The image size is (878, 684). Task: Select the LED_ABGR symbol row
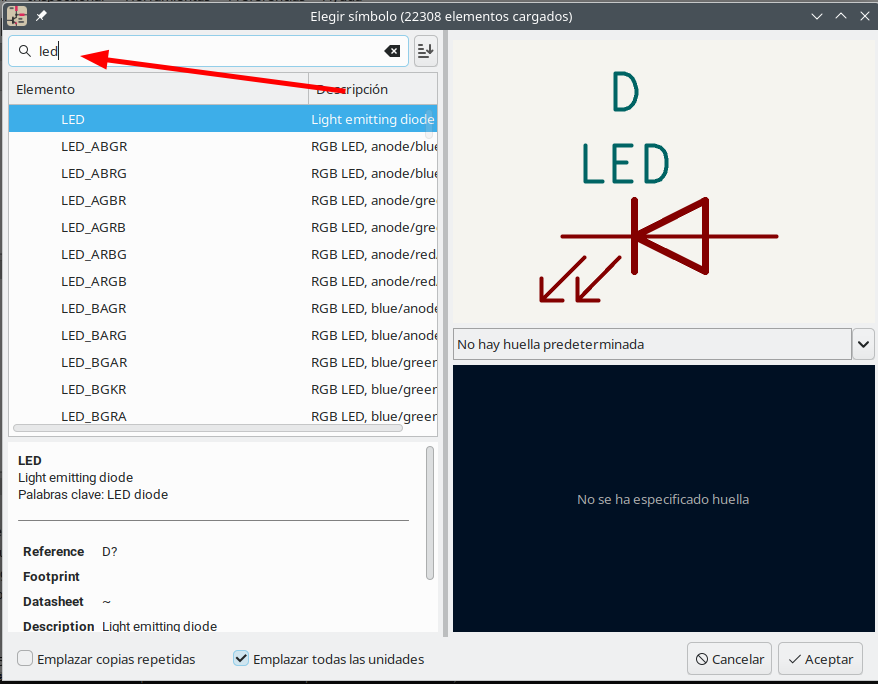tap(94, 146)
